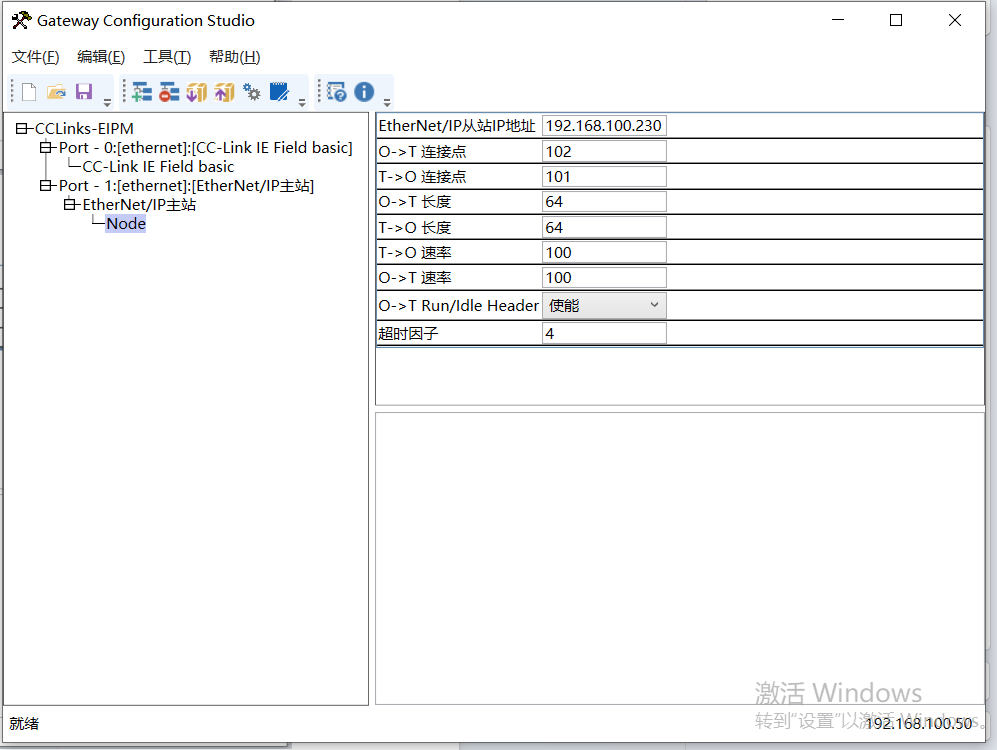Delete node with red minus icon
Image resolution: width=997 pixels, height=750 pixels.
click(169, 92)
